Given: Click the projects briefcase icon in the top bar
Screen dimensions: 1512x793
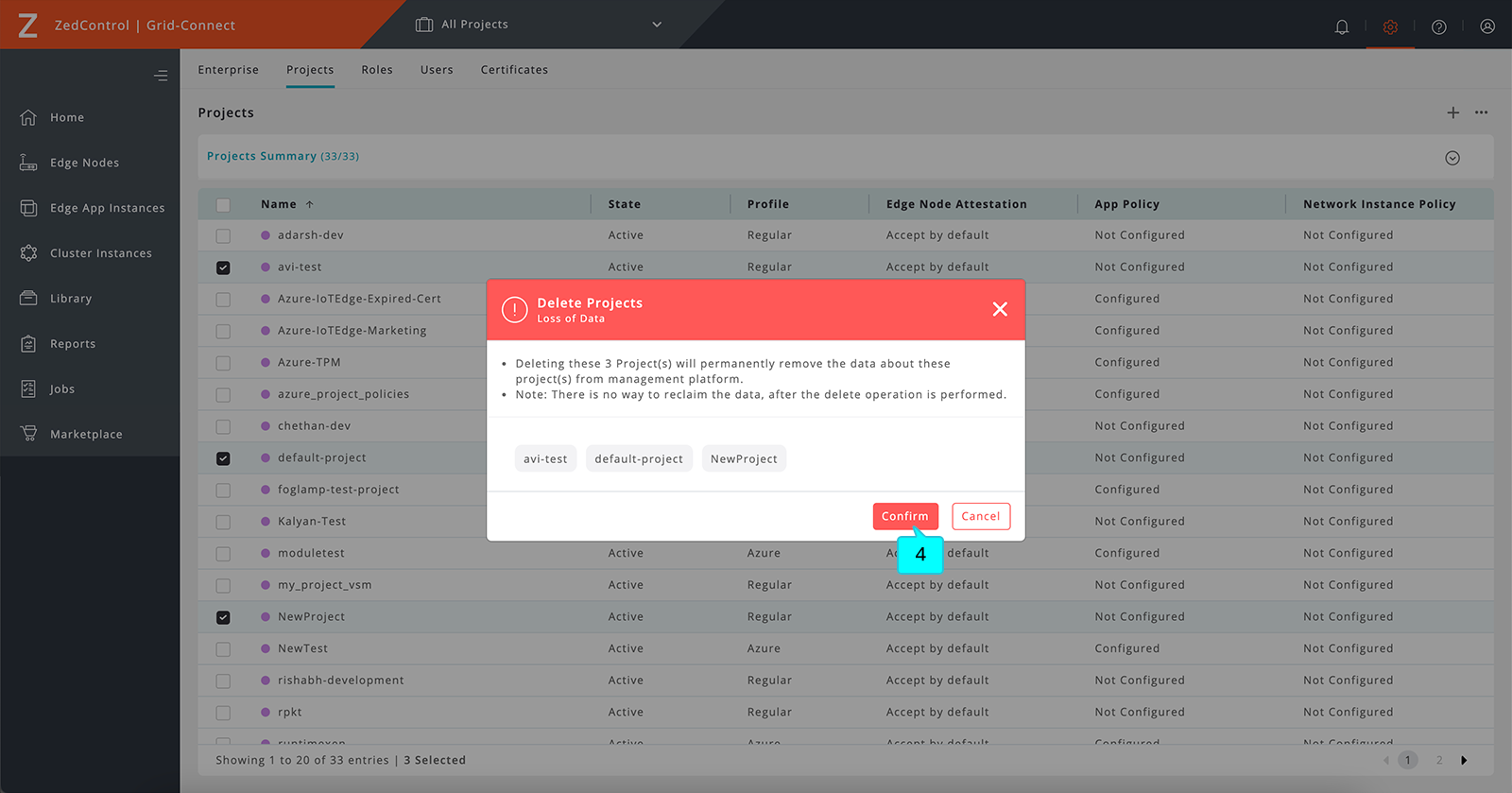Looking at the screenshot, I should point(424,25).
